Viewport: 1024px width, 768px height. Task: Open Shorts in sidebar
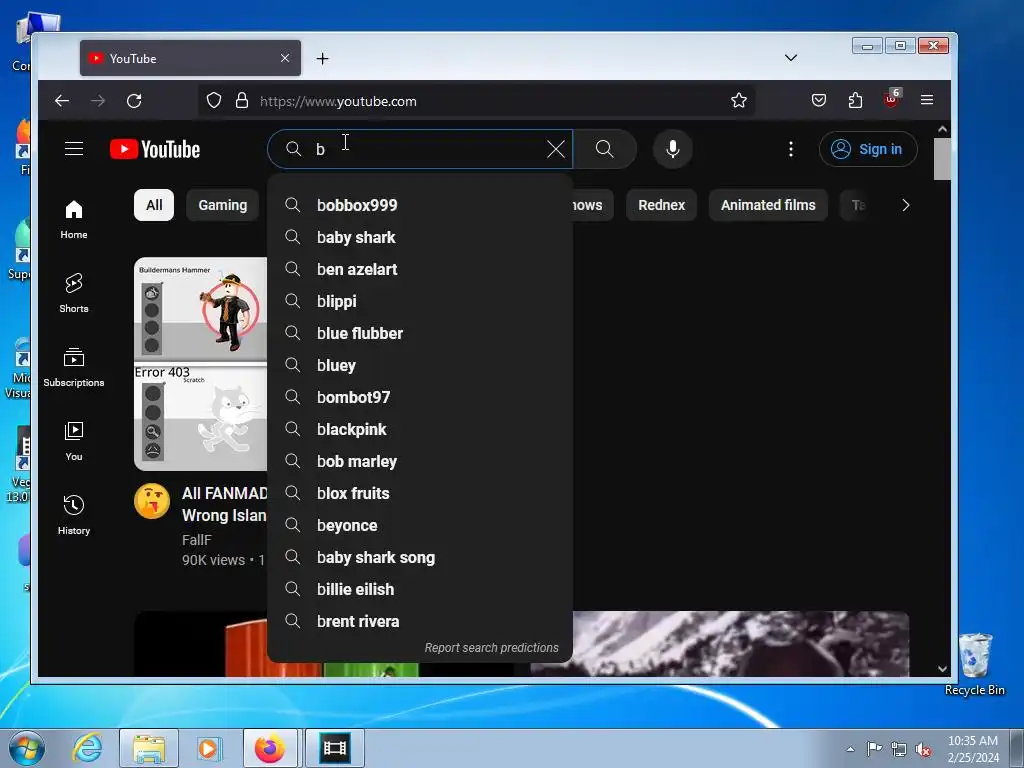pyautogui.click(x=74, y=294)
